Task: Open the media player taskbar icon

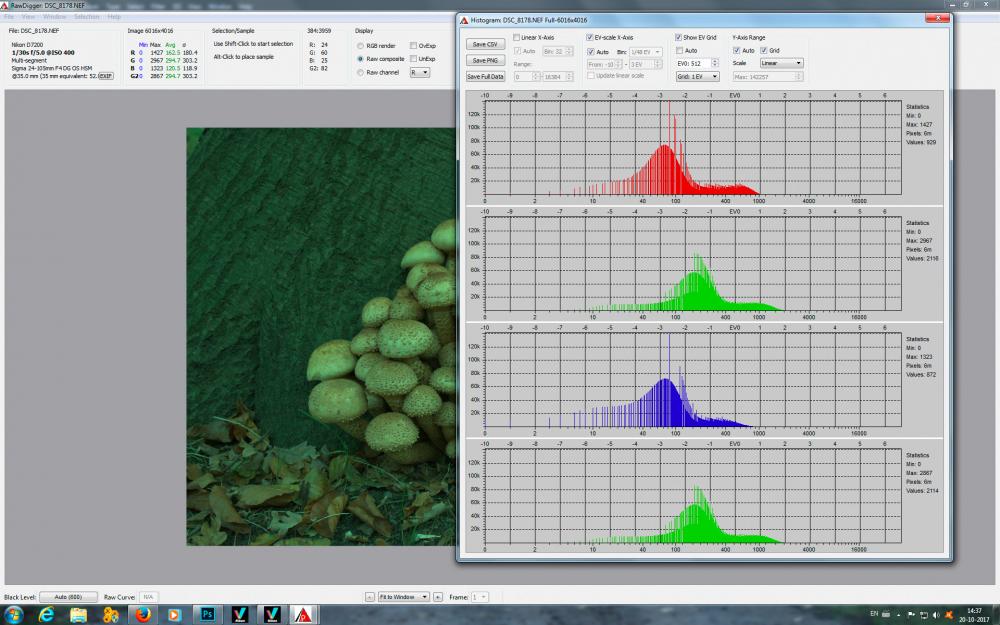Action: tap(174, 615)
